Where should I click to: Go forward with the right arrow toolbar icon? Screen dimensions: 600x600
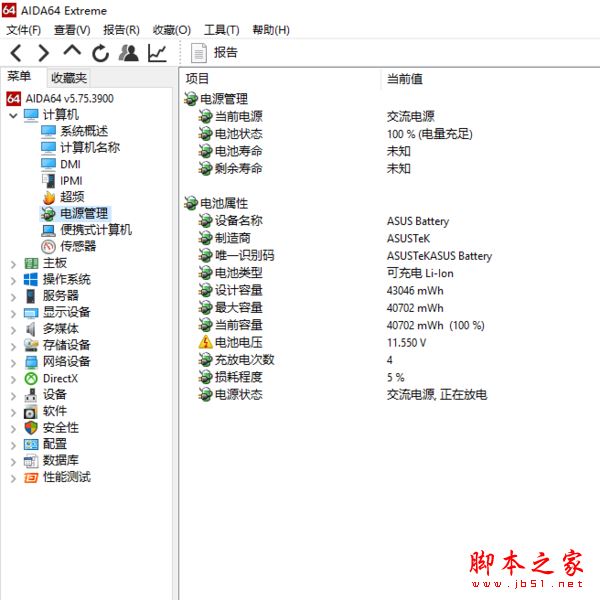(44, 53)
